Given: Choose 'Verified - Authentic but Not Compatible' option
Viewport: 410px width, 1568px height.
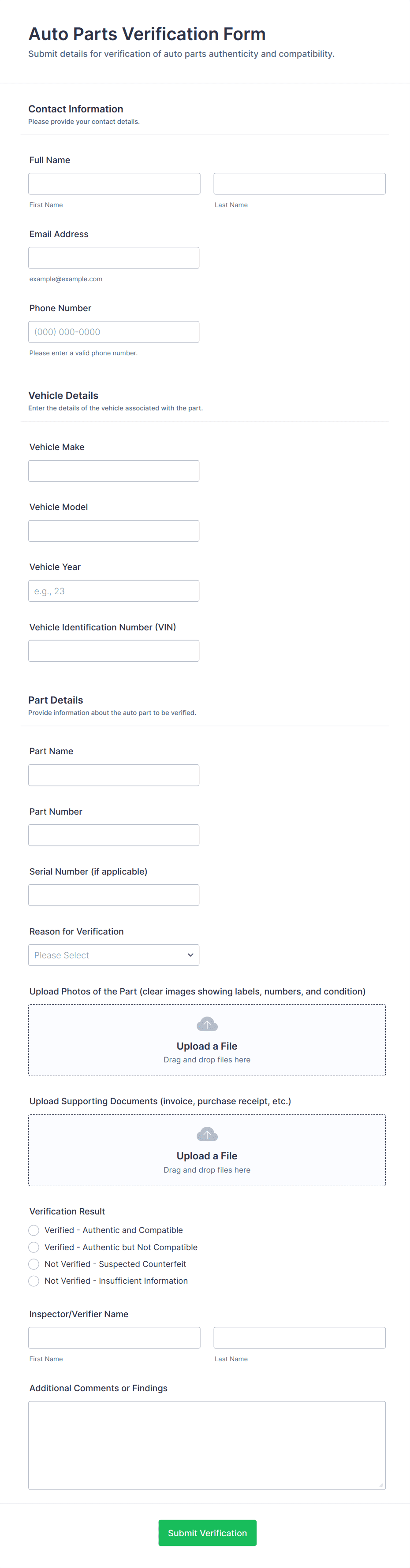Looking at the screenshot, I should 34,1247.
